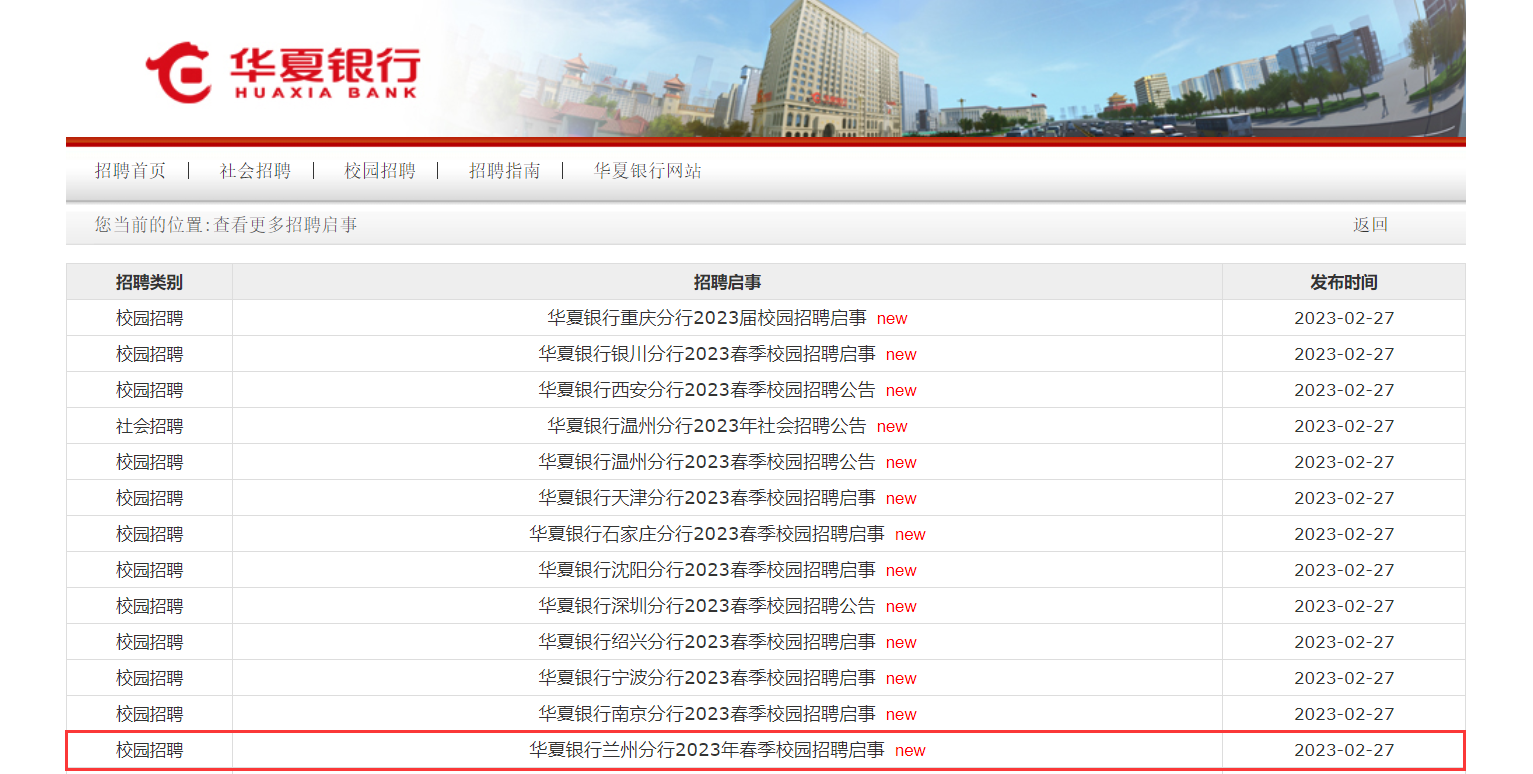
Task: Select 沈阳分行2023春季校园招聘启事
Action: point(706,570)
